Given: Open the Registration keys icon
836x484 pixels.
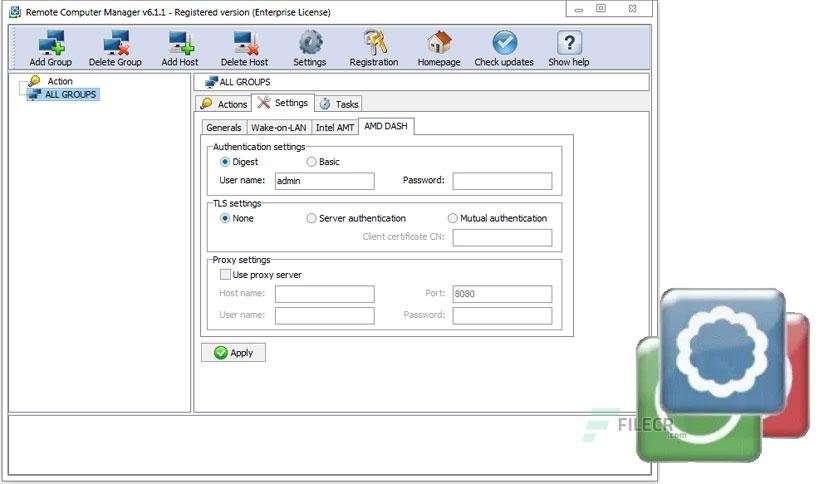Looking at the screenshot, I should pyautogui.click(x=375, y=43).
